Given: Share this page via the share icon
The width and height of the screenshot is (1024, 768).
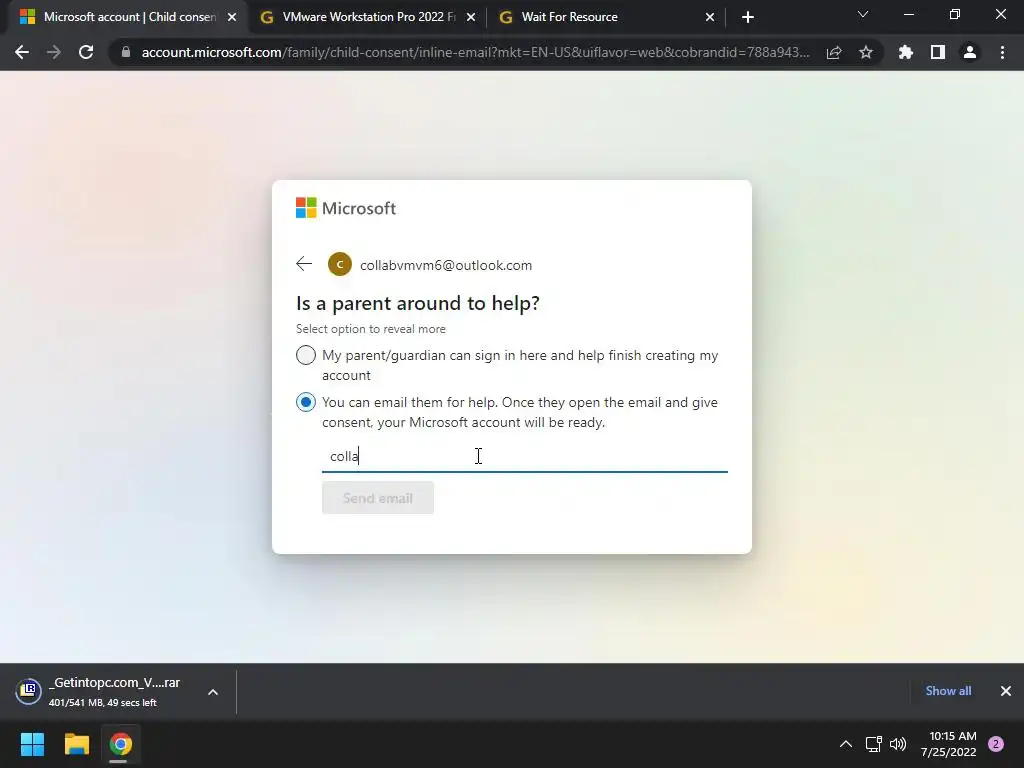Looking at the screenshot, I should tap(834, 52).
